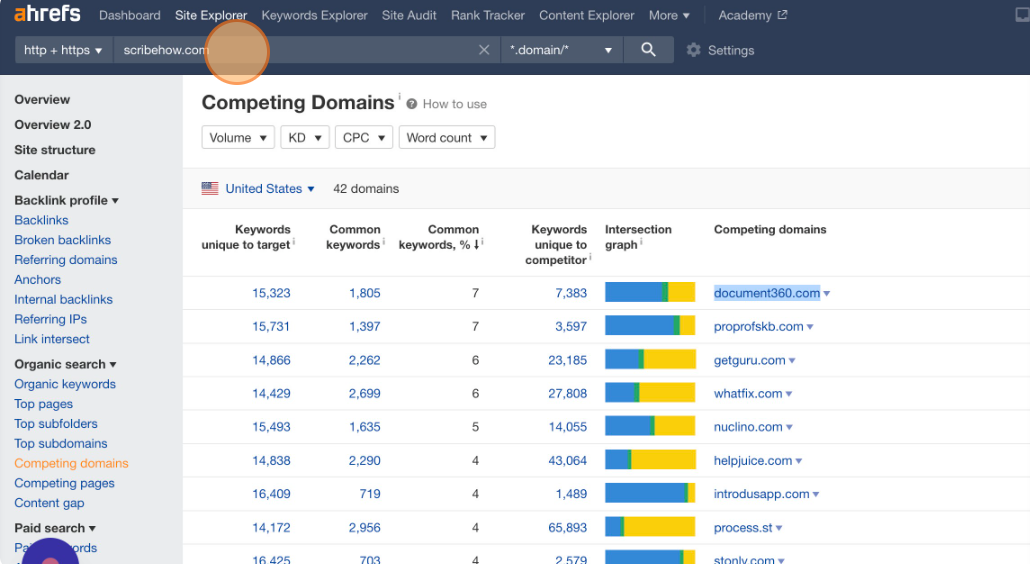
Task: Expand the whatfix.com domain dropdown arrow
Action: coord(789,394)
